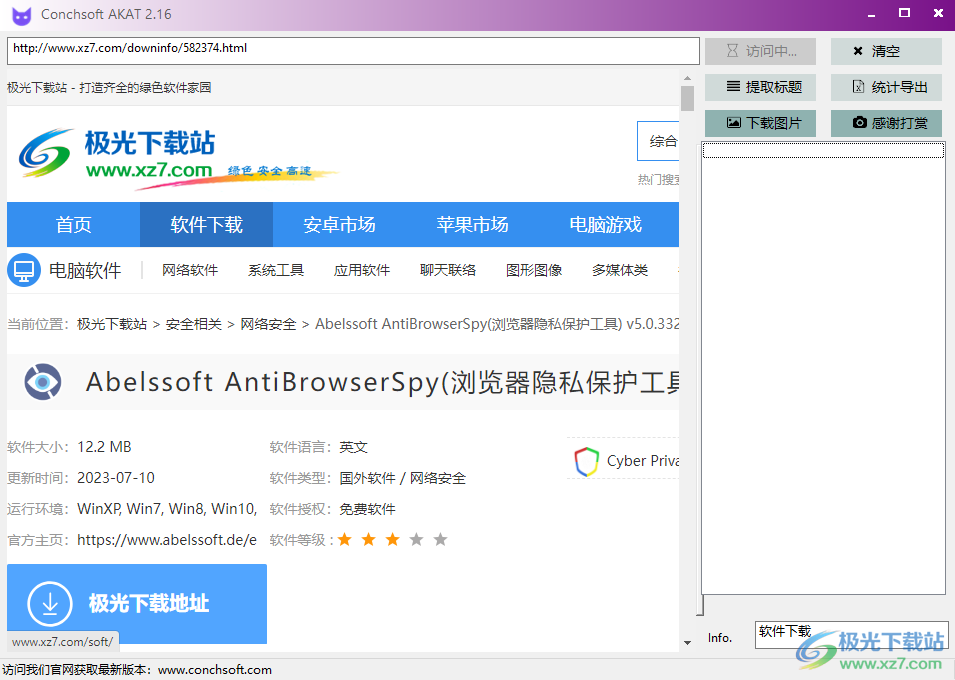
Task: Switch to the 软件下载 navigation tab
Action: [x=206, y=225]
